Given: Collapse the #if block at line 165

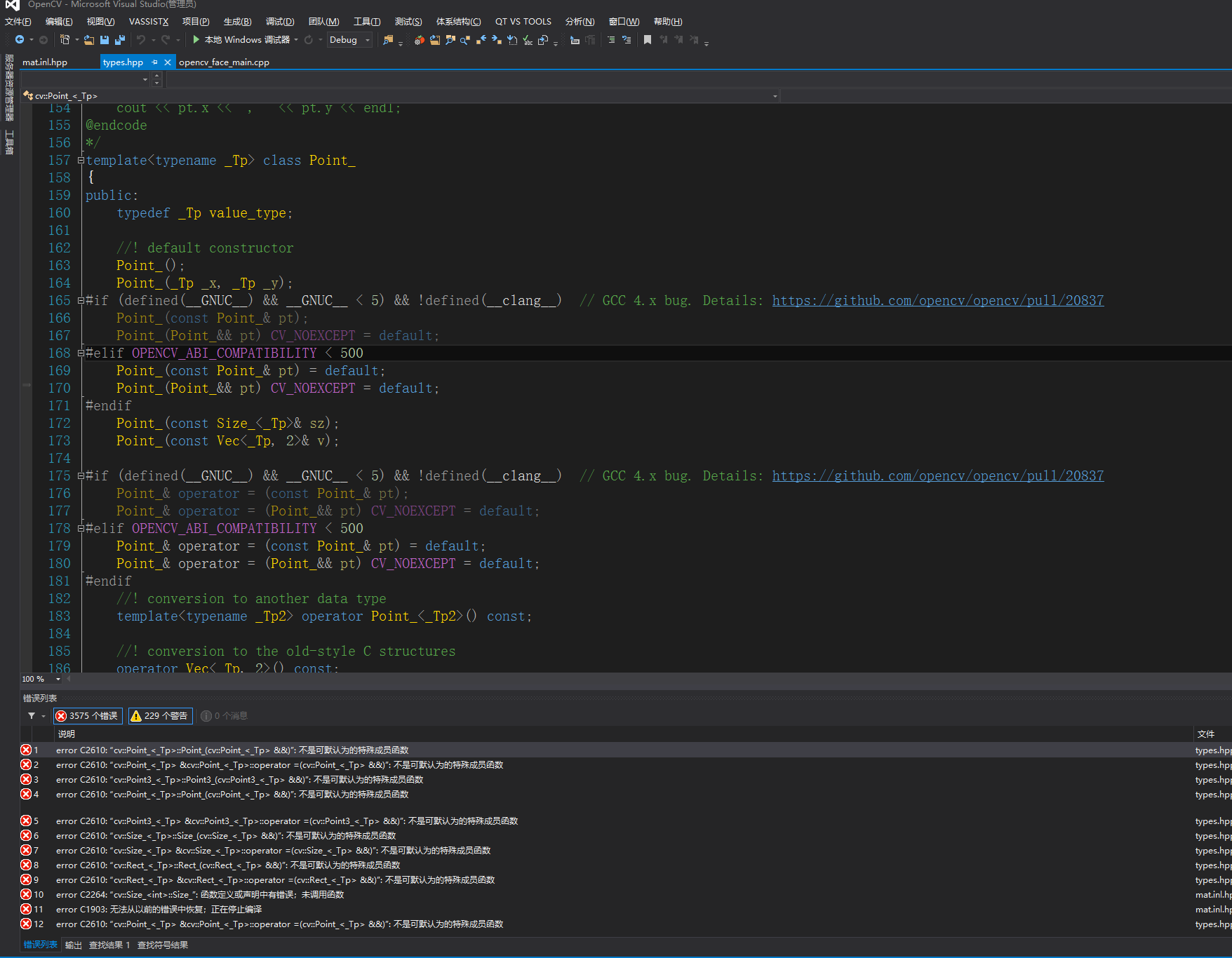Looking at the screenshot, I should coord(81,301).
